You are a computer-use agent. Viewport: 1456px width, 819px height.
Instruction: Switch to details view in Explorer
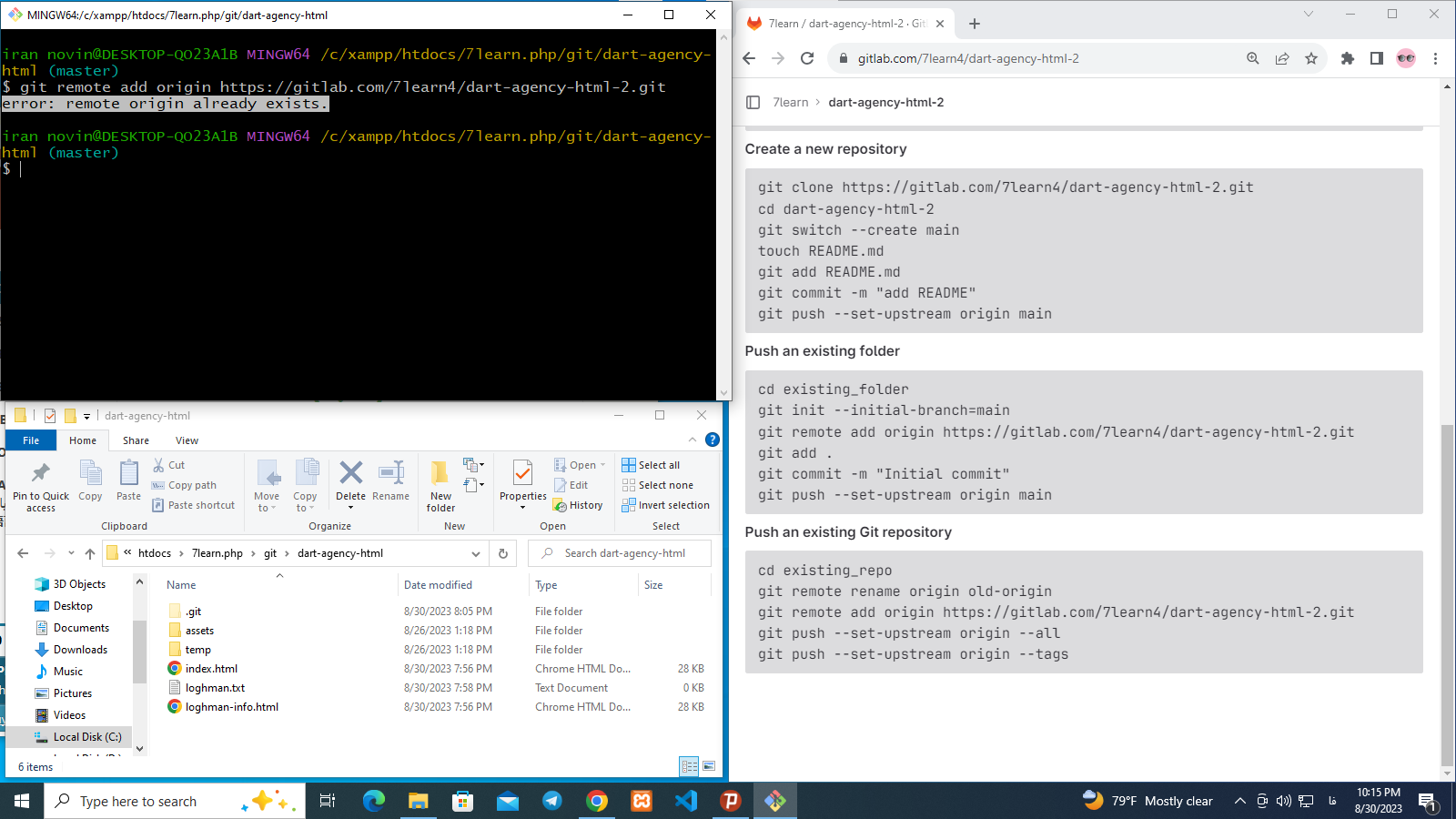[690, 766]
